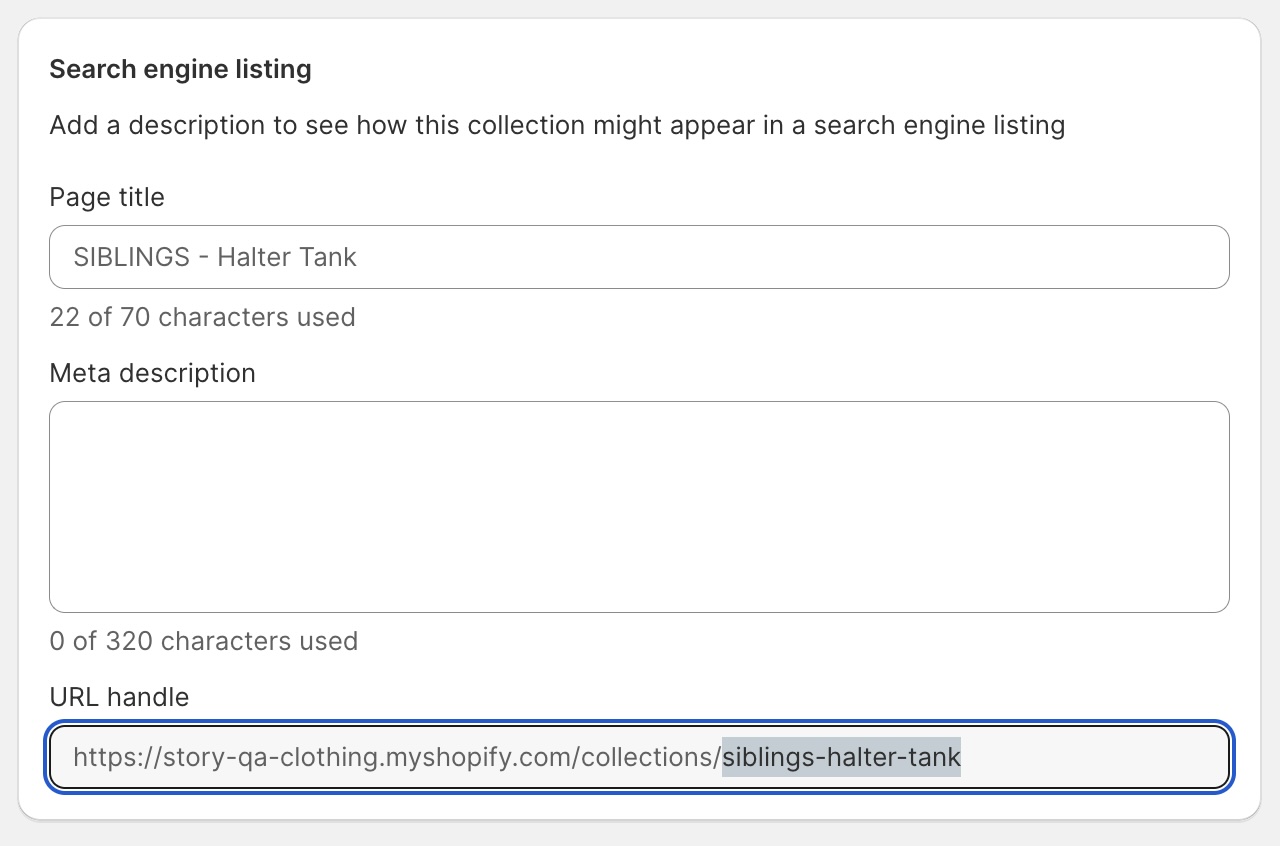Click "collections" in the URL handle field

pyautogui.click(x=649, y=757)
